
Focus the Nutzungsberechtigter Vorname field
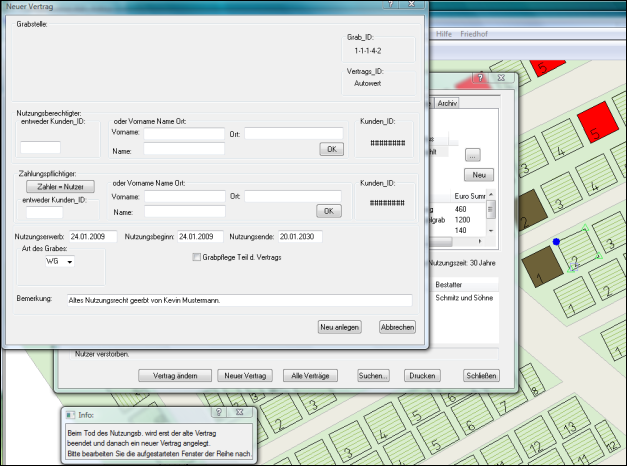[184, 134]
